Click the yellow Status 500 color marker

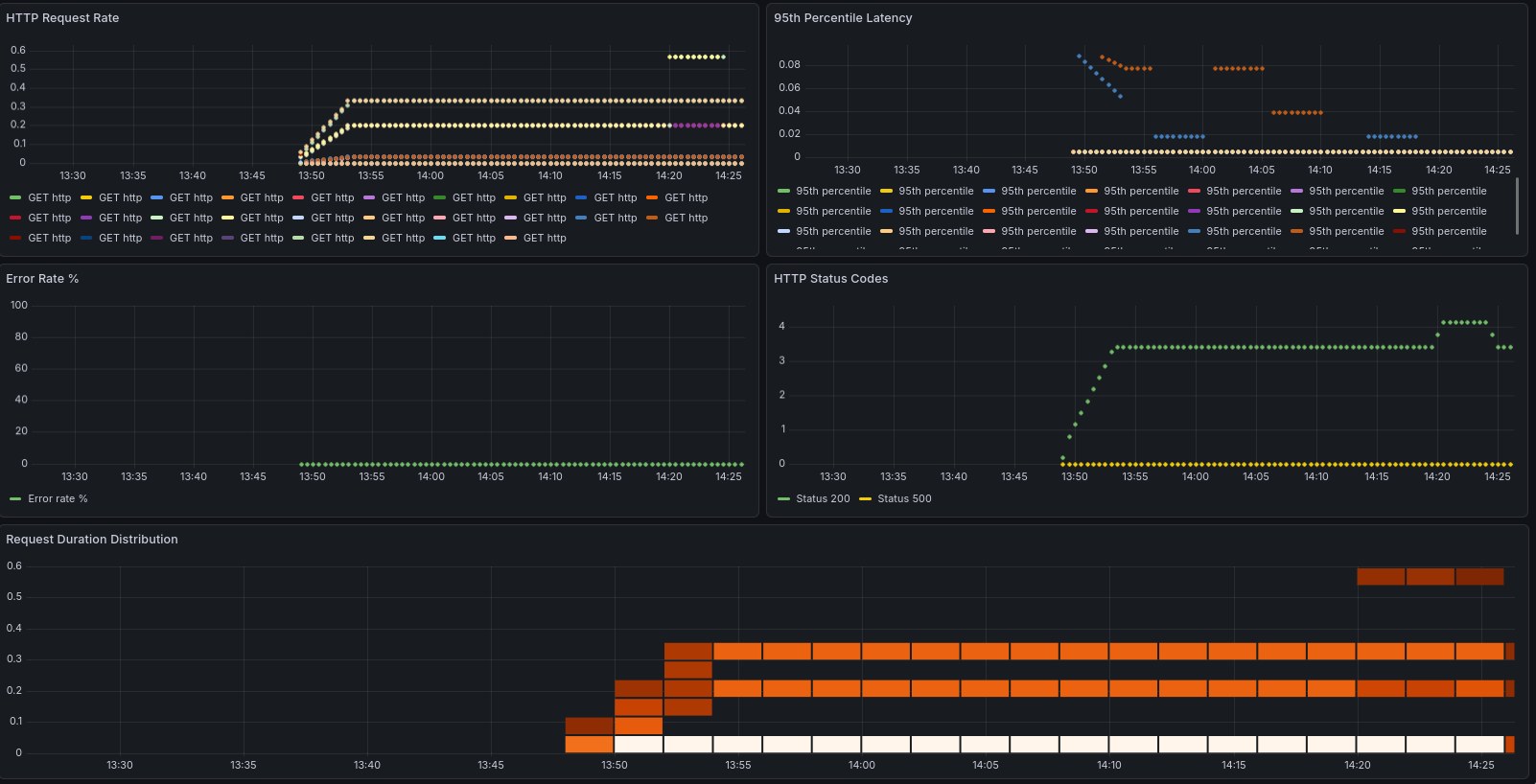click(865, 498)
